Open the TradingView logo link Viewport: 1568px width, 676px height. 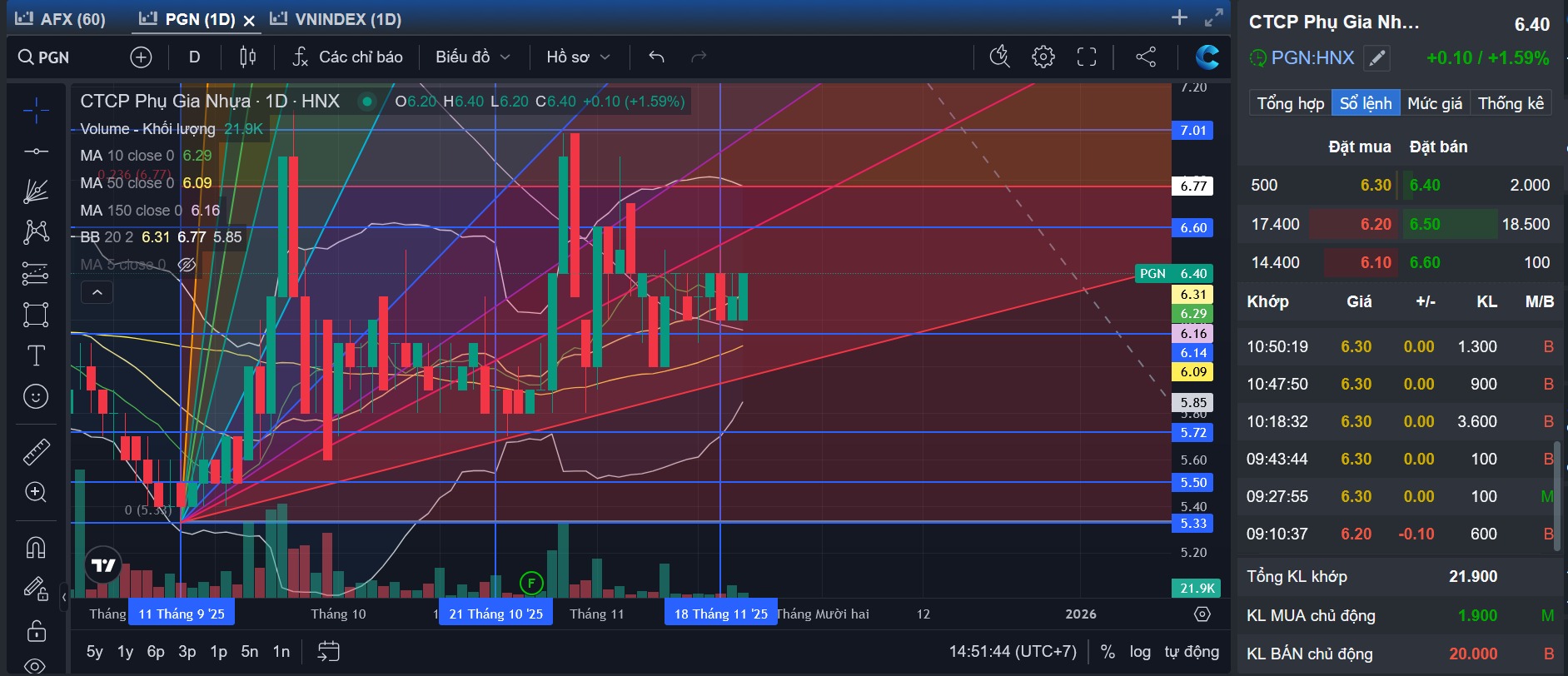click(104, 566)
